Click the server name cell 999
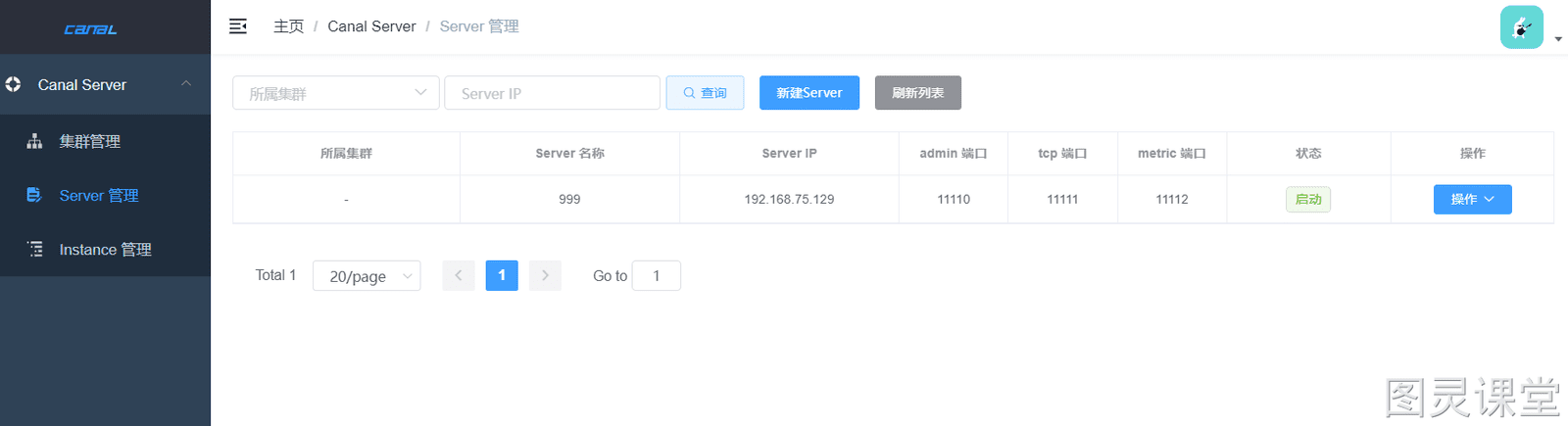The image size is (1568, 426). [569, 199]
